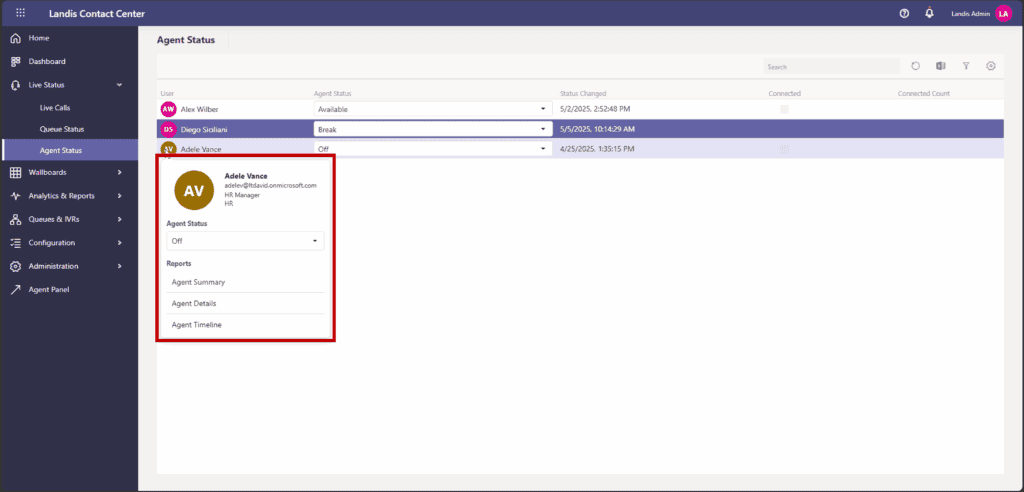Toggle Alex Wilber's Connected checkbox

click(x=784, y=108)
